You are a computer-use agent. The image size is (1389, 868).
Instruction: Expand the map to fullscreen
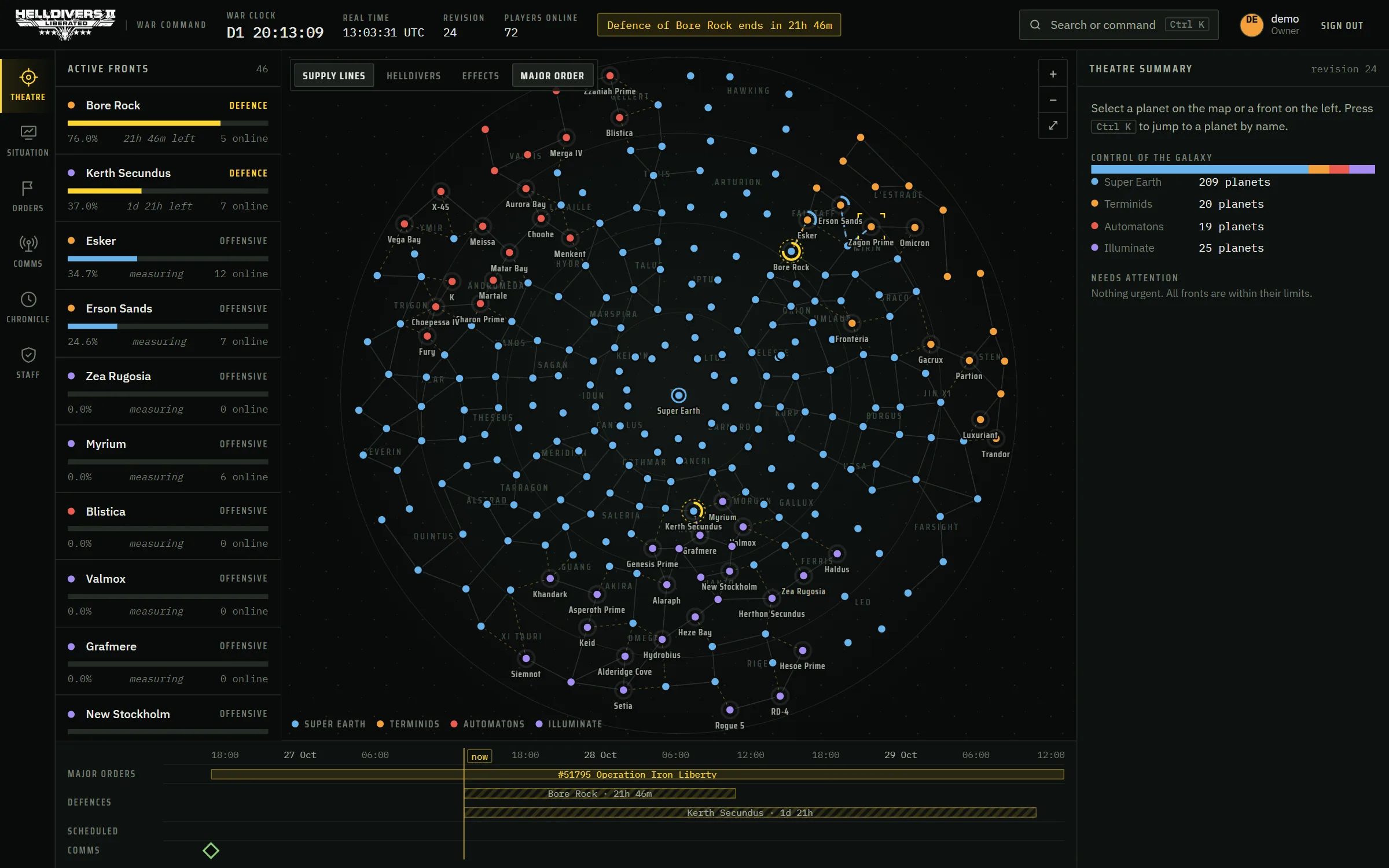click(x=1053, y=126)
